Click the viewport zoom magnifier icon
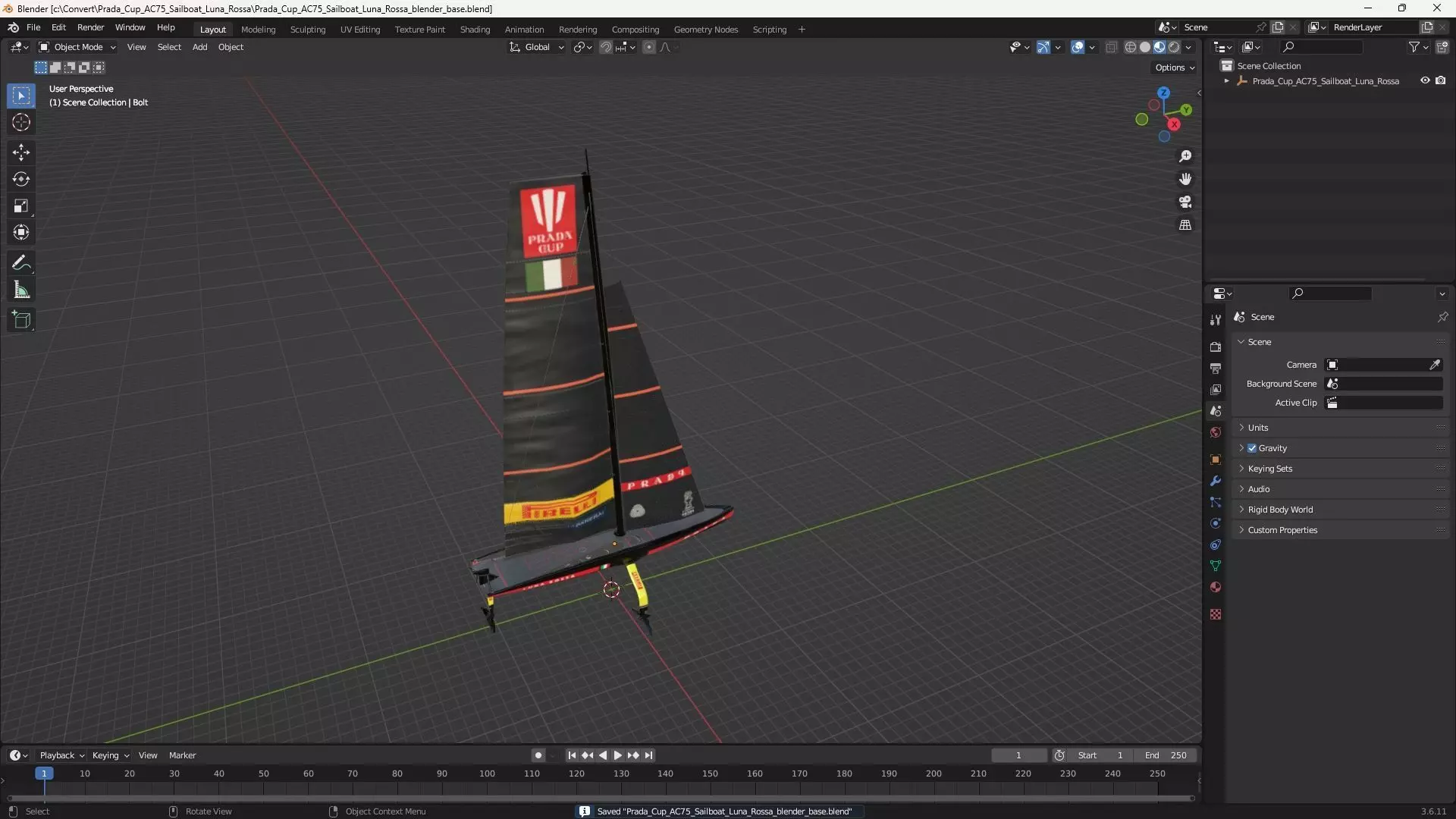Viewport: 1456px width, 819px height. point(1185,156)
